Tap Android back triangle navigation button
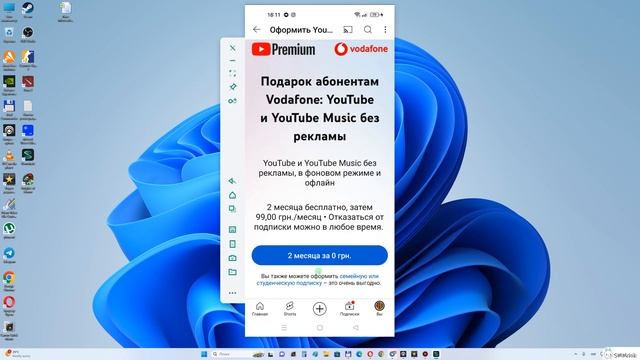Image resolution: width=640 pixels, height=360 pixels. click(x=356, y=328)
